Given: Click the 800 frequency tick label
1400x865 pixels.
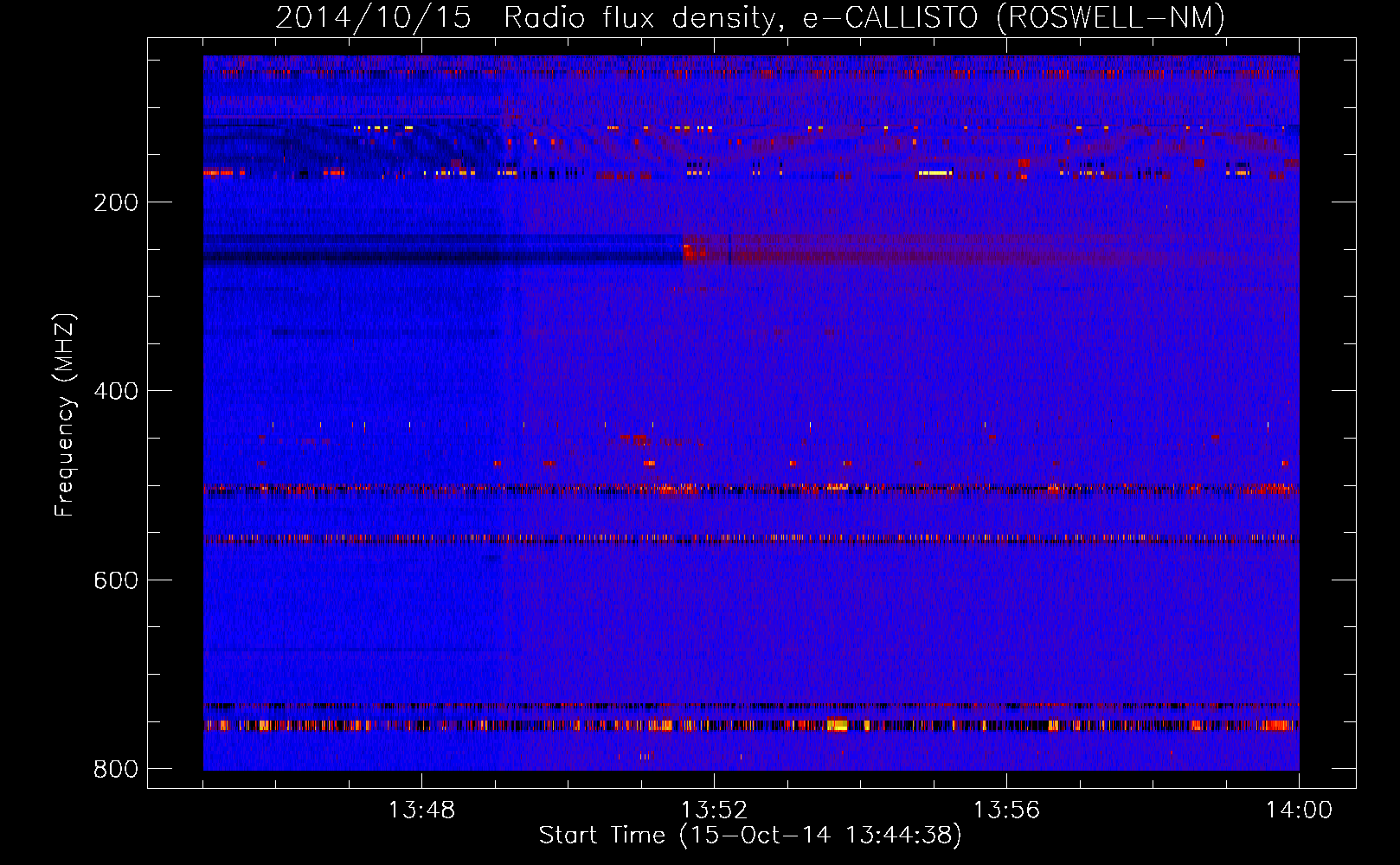Looking at the screenshot, I should coord(116,769).
